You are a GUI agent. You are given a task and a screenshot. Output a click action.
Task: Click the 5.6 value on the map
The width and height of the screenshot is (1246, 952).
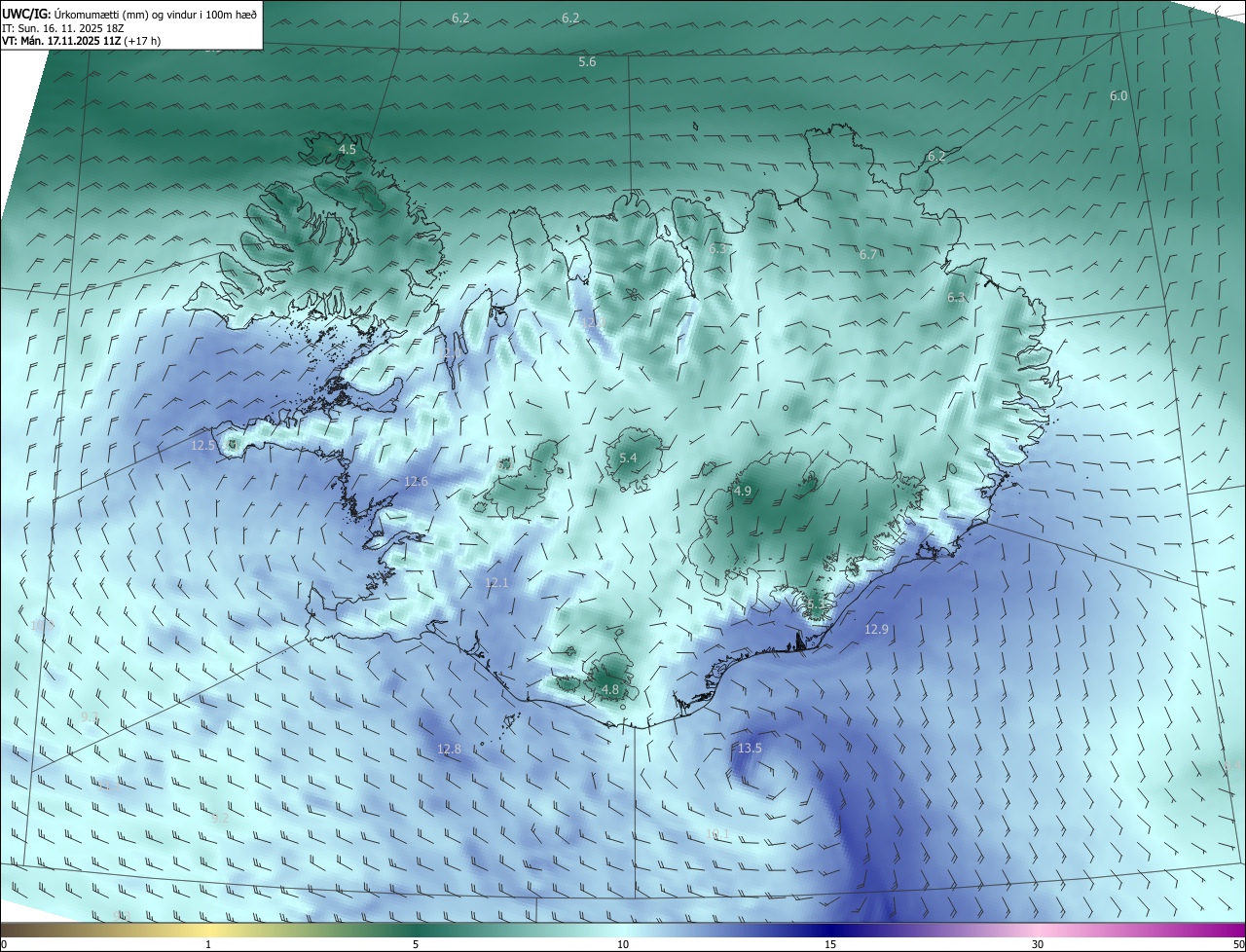[x=587, y=61]
